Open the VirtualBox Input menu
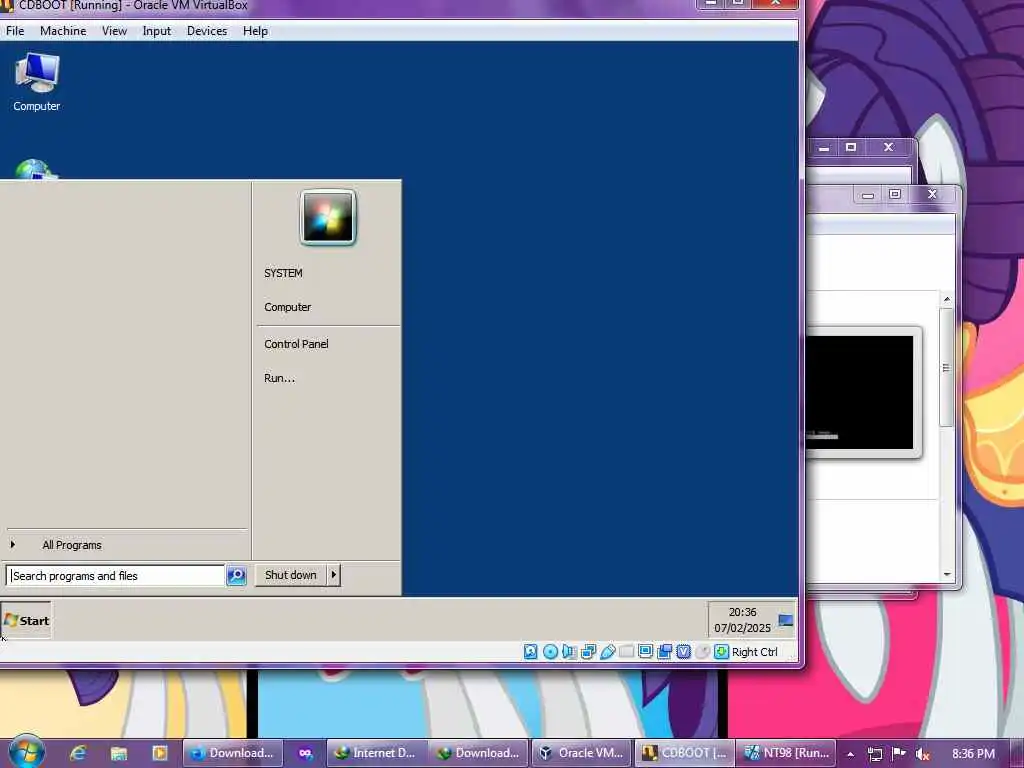The width and height of the screenshot is (1024, 768). click(157, 31)
